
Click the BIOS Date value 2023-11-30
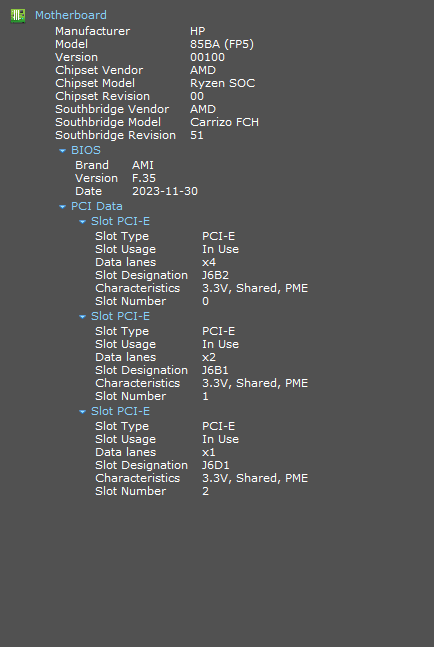coord(165,191)
